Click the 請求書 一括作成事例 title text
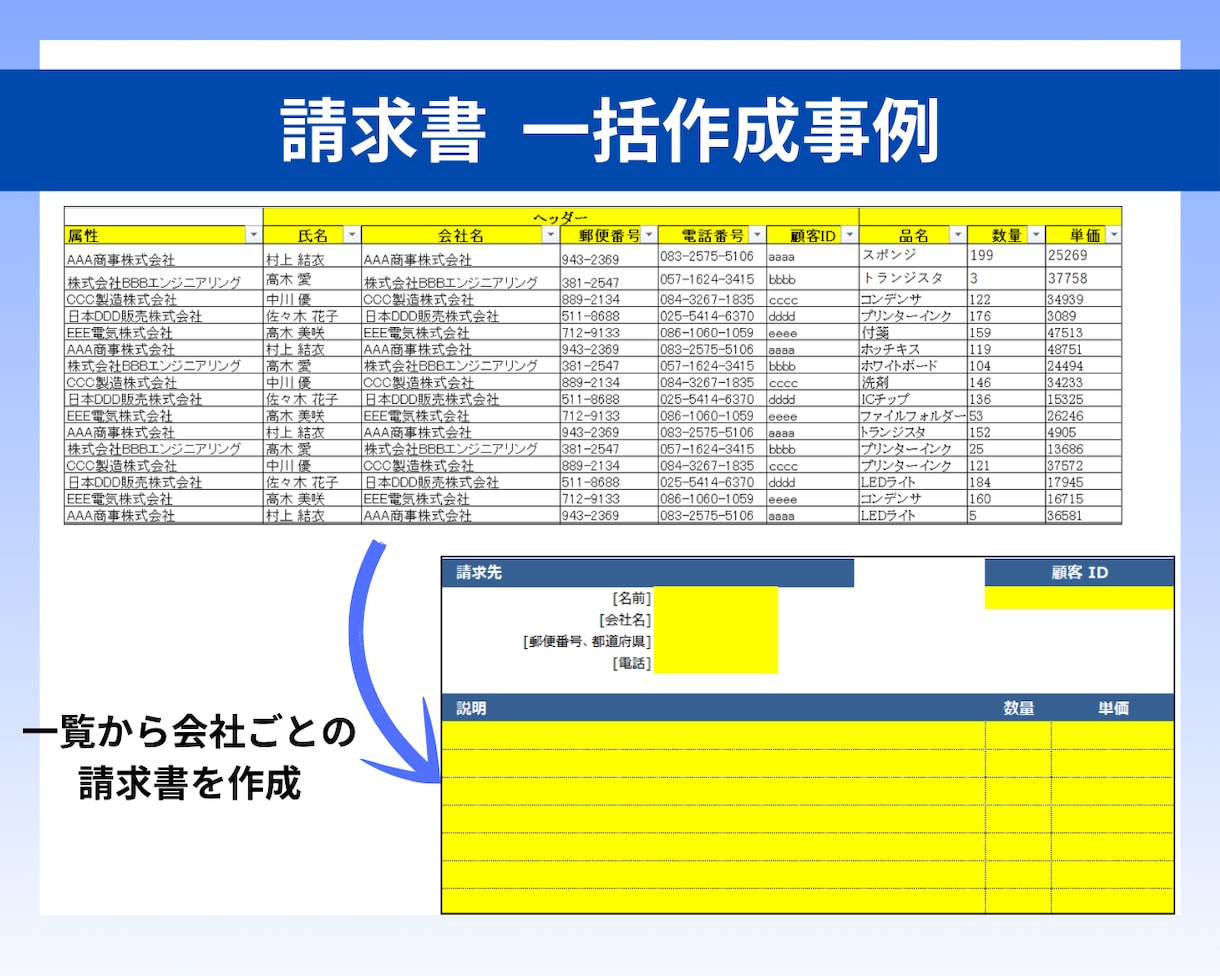 click(609, 130)
